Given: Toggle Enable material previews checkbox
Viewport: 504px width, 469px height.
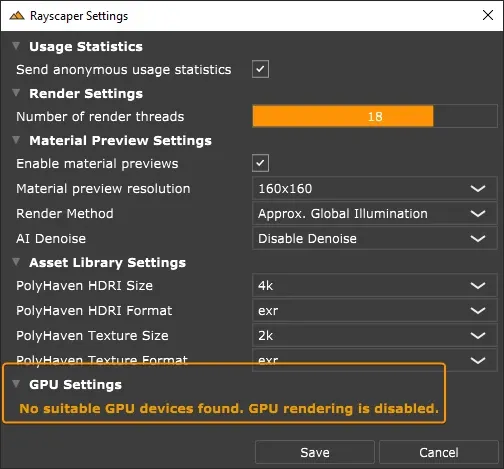Looking at the screenshot, I should pyautogui.click(x=260, y=163).
